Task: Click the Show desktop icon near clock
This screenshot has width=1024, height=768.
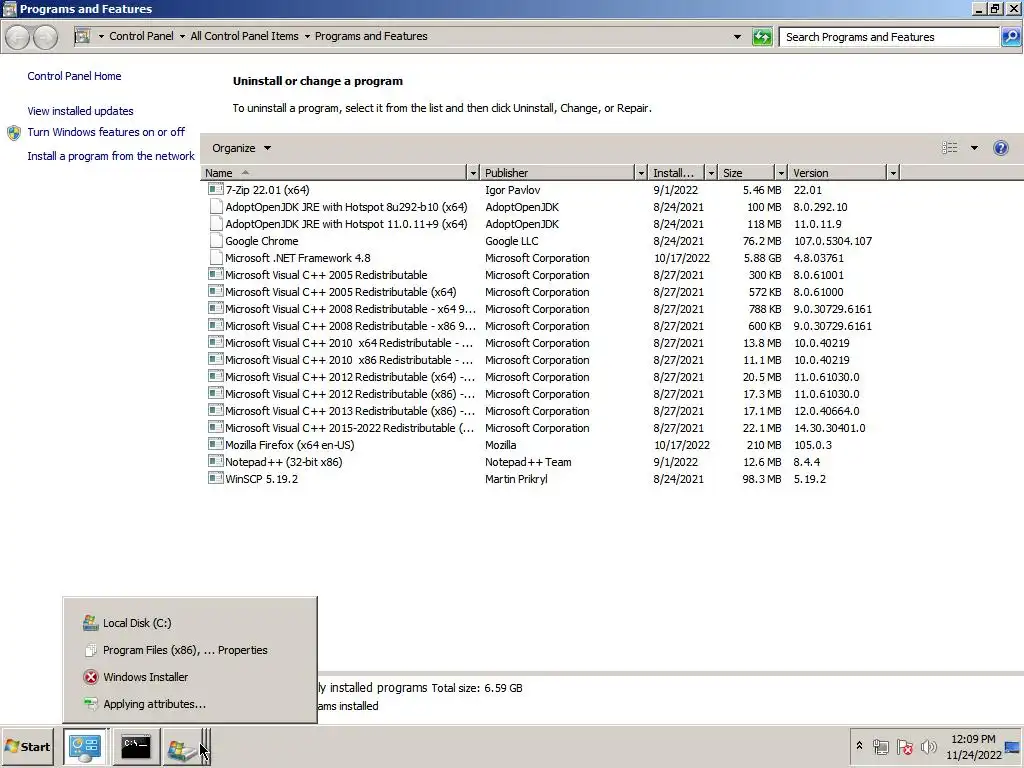Action: (1012, 748)
